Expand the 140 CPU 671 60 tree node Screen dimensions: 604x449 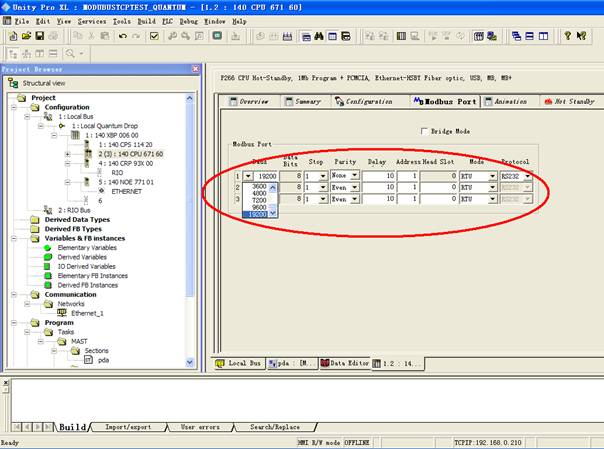click(67, 154)
